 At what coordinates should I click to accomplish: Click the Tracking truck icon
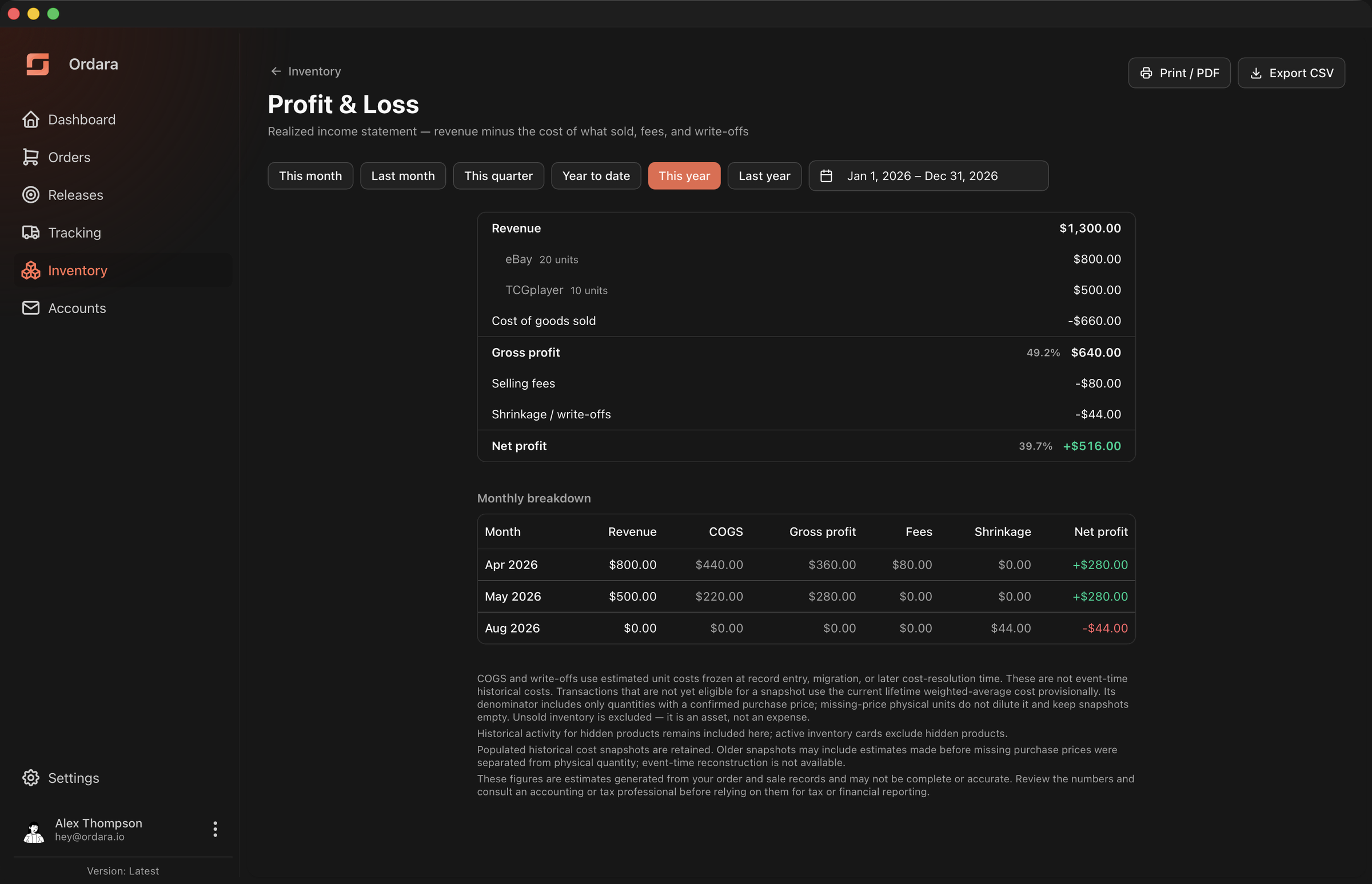point(30,233)
